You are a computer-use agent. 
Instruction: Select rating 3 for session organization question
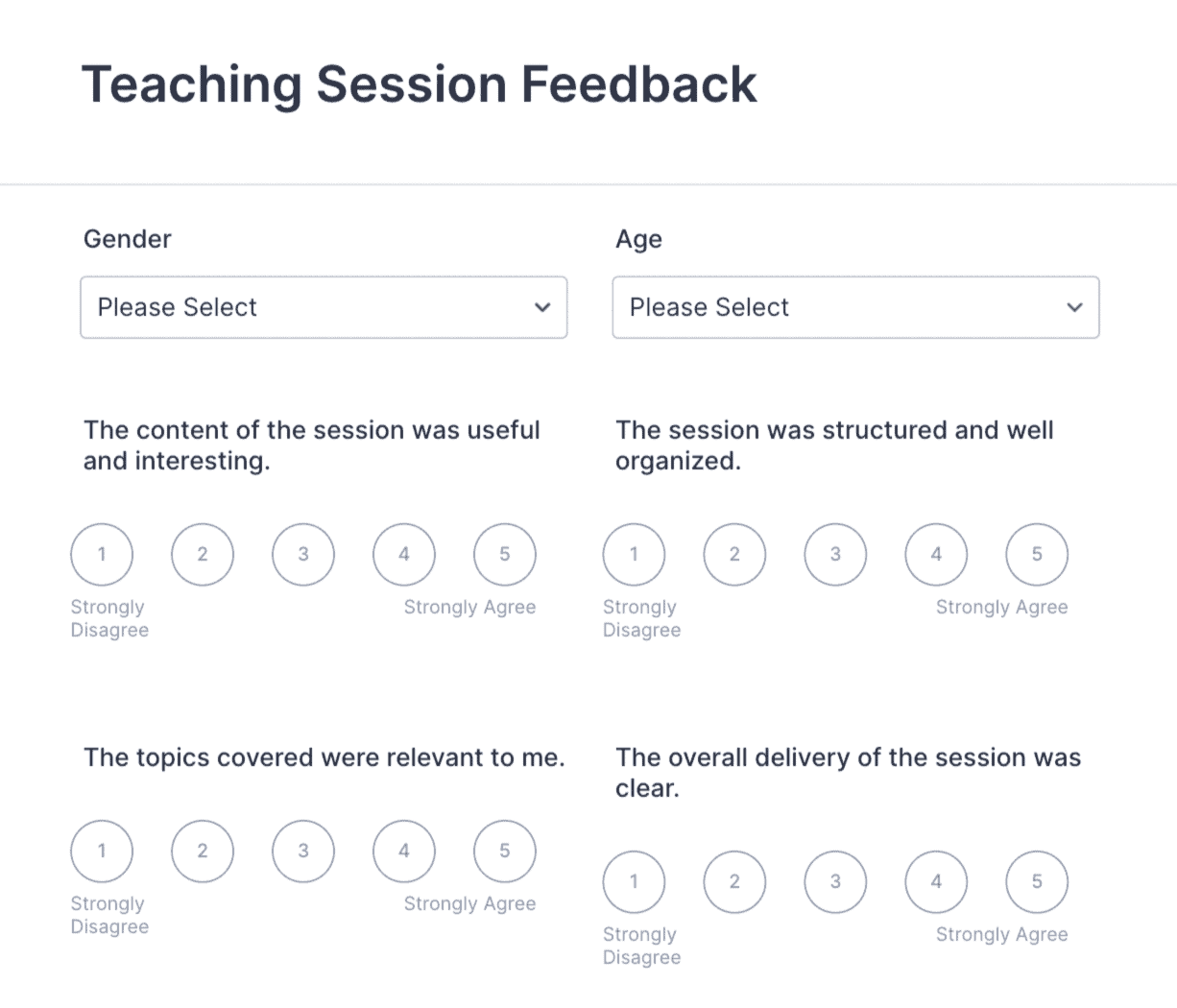point(835,554)
